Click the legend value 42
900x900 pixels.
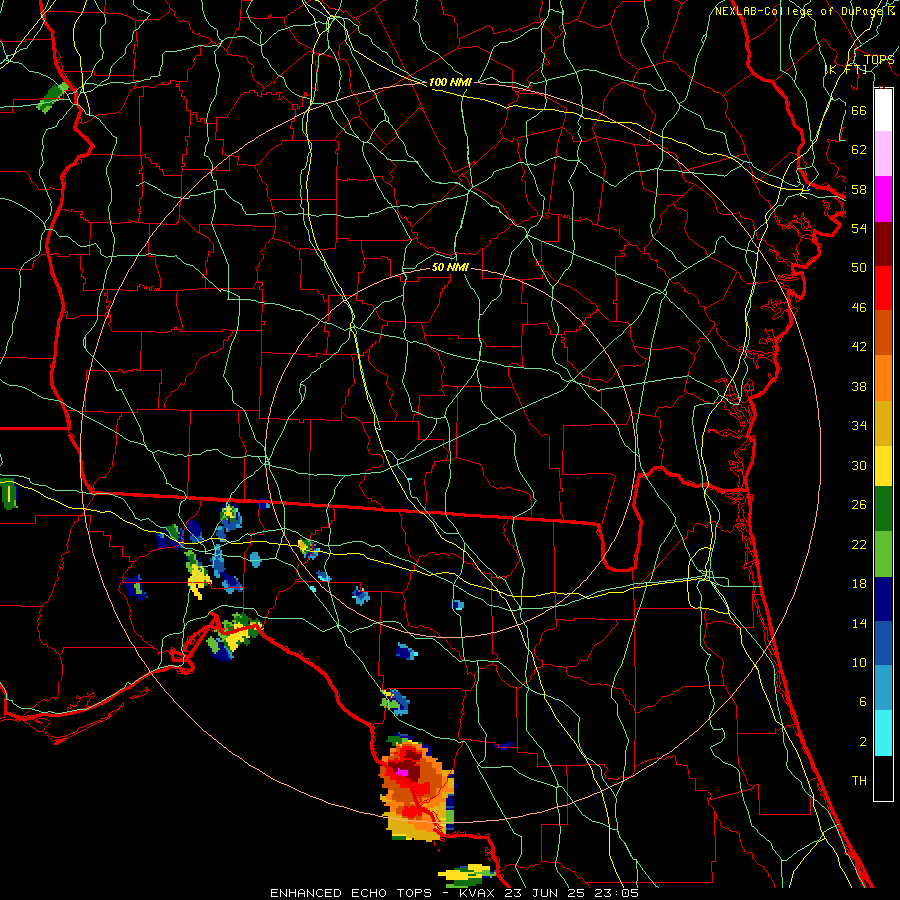[859, 347]
